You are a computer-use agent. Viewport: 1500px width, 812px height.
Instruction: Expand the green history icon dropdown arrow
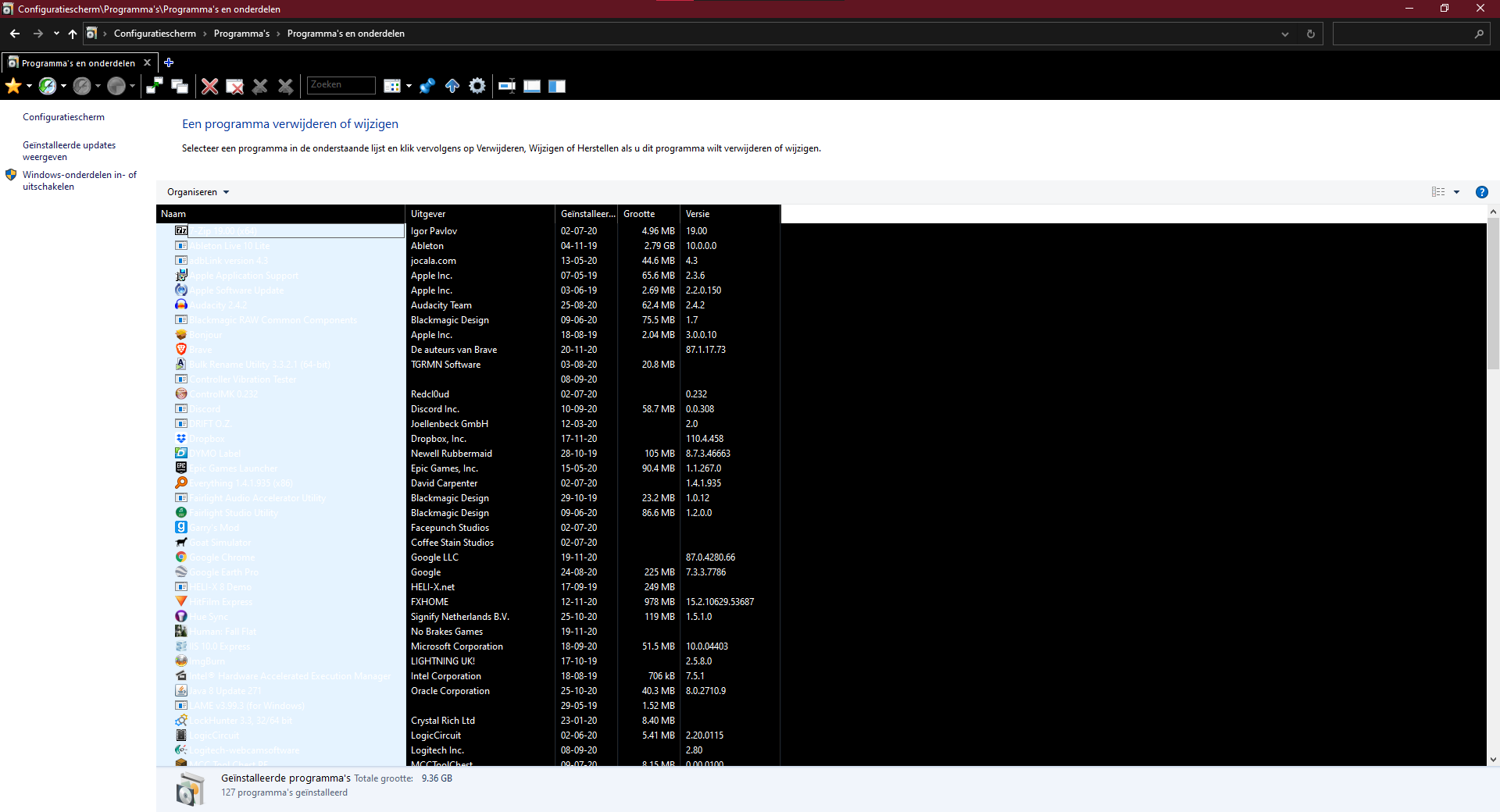click(63, 86)
